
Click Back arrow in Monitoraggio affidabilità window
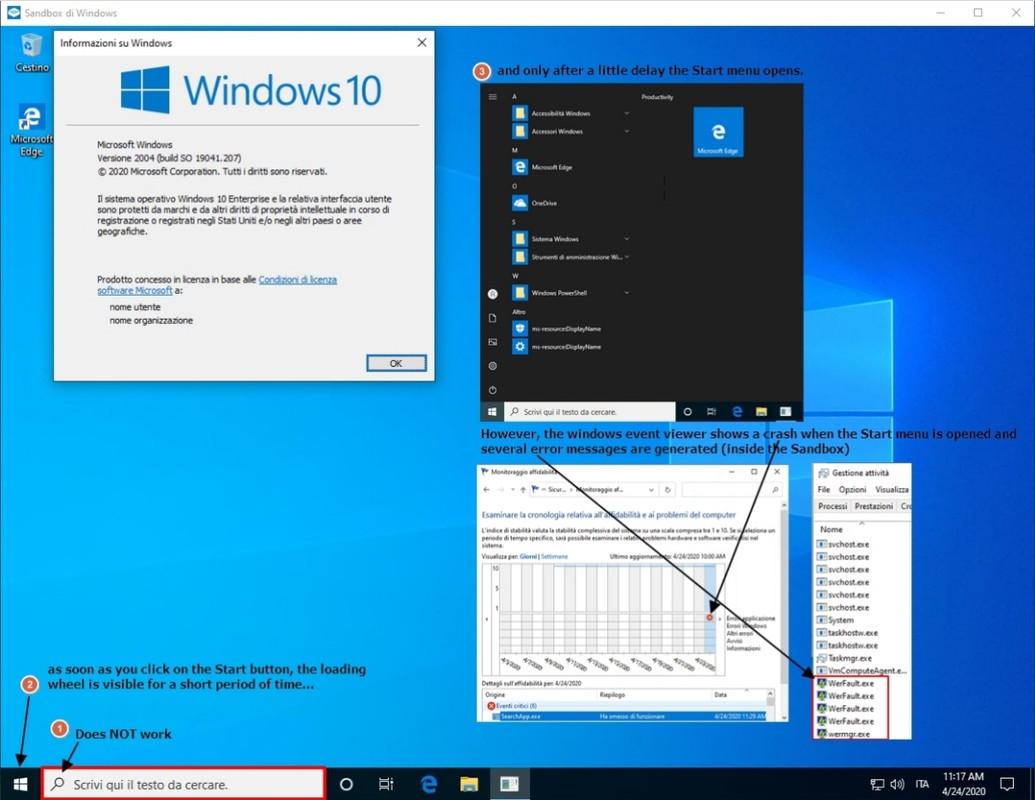pyautogui.click(x=486, y=490)
